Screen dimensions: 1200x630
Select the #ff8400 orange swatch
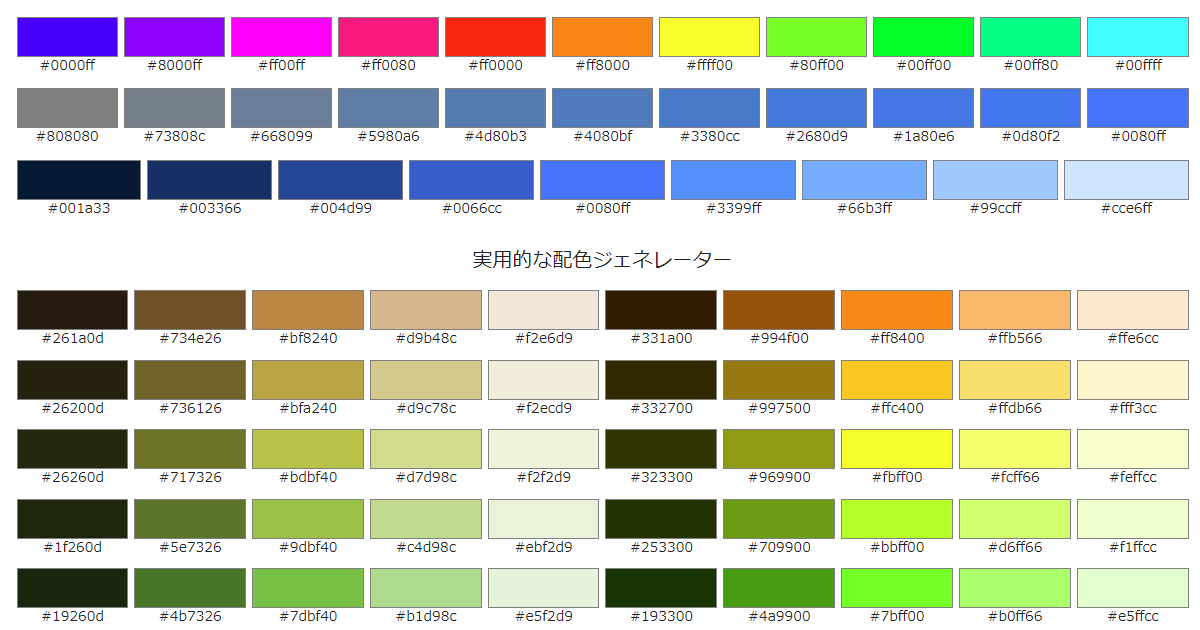click(896, 310)
